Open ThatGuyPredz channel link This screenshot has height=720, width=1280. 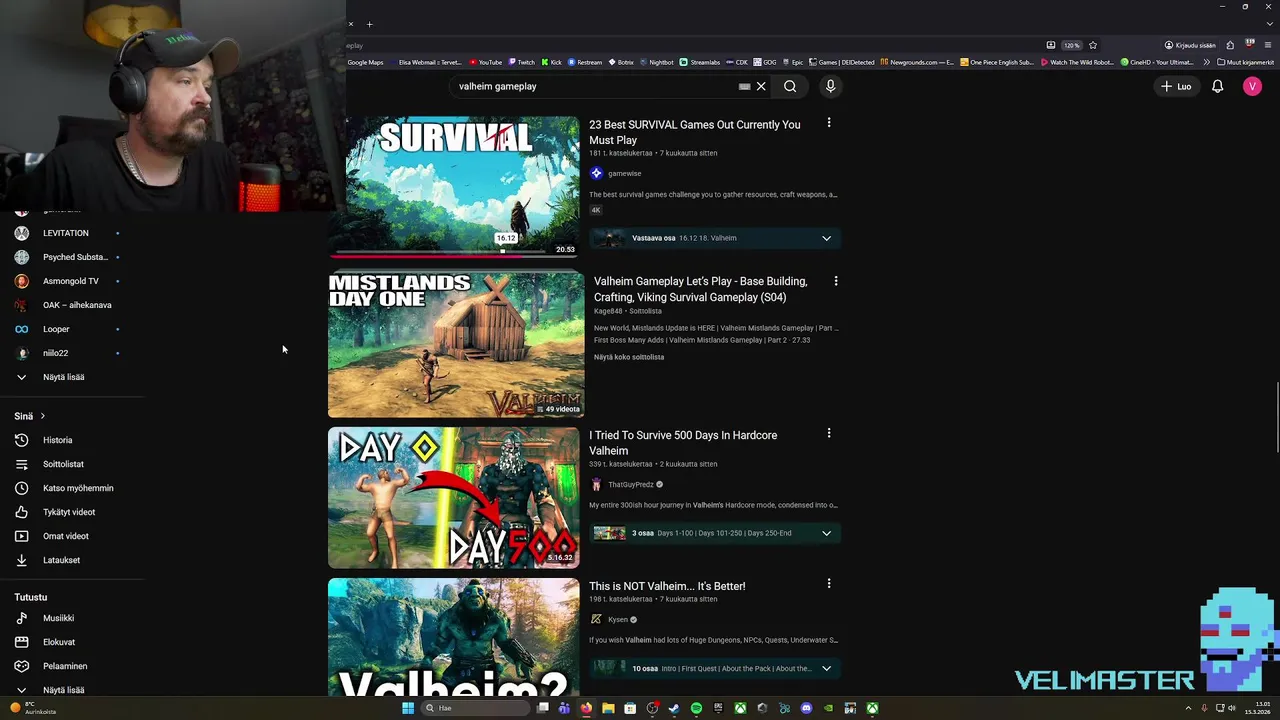point(630,484)
